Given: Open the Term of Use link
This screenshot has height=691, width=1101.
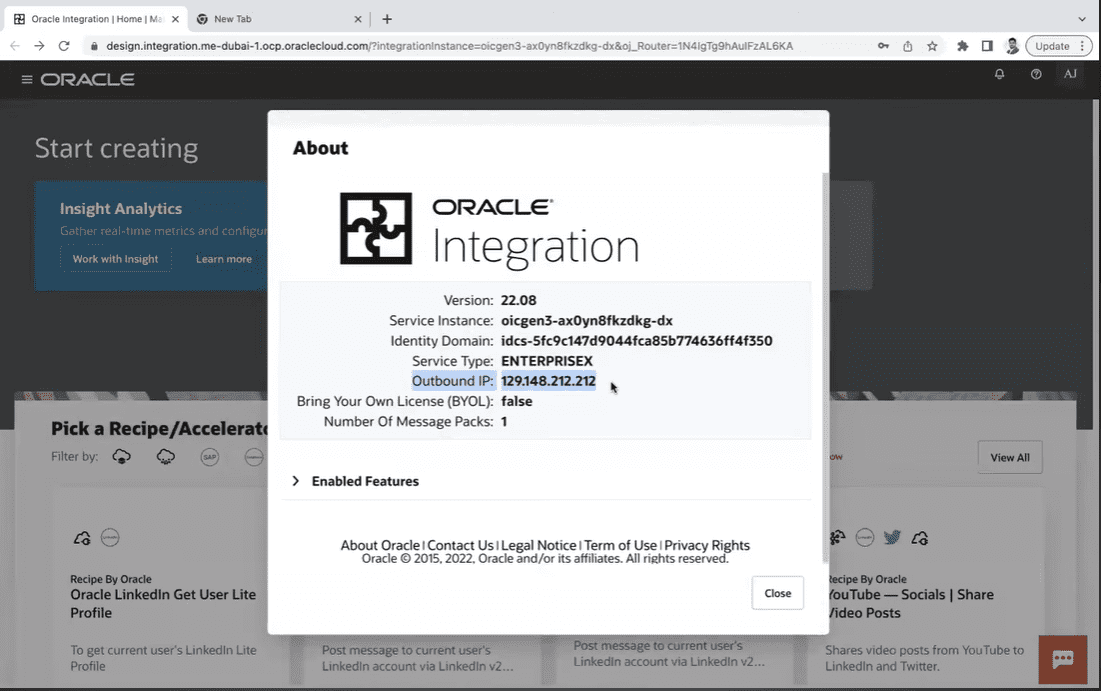Looking at the screenshot, I should (x=621, y=546).
